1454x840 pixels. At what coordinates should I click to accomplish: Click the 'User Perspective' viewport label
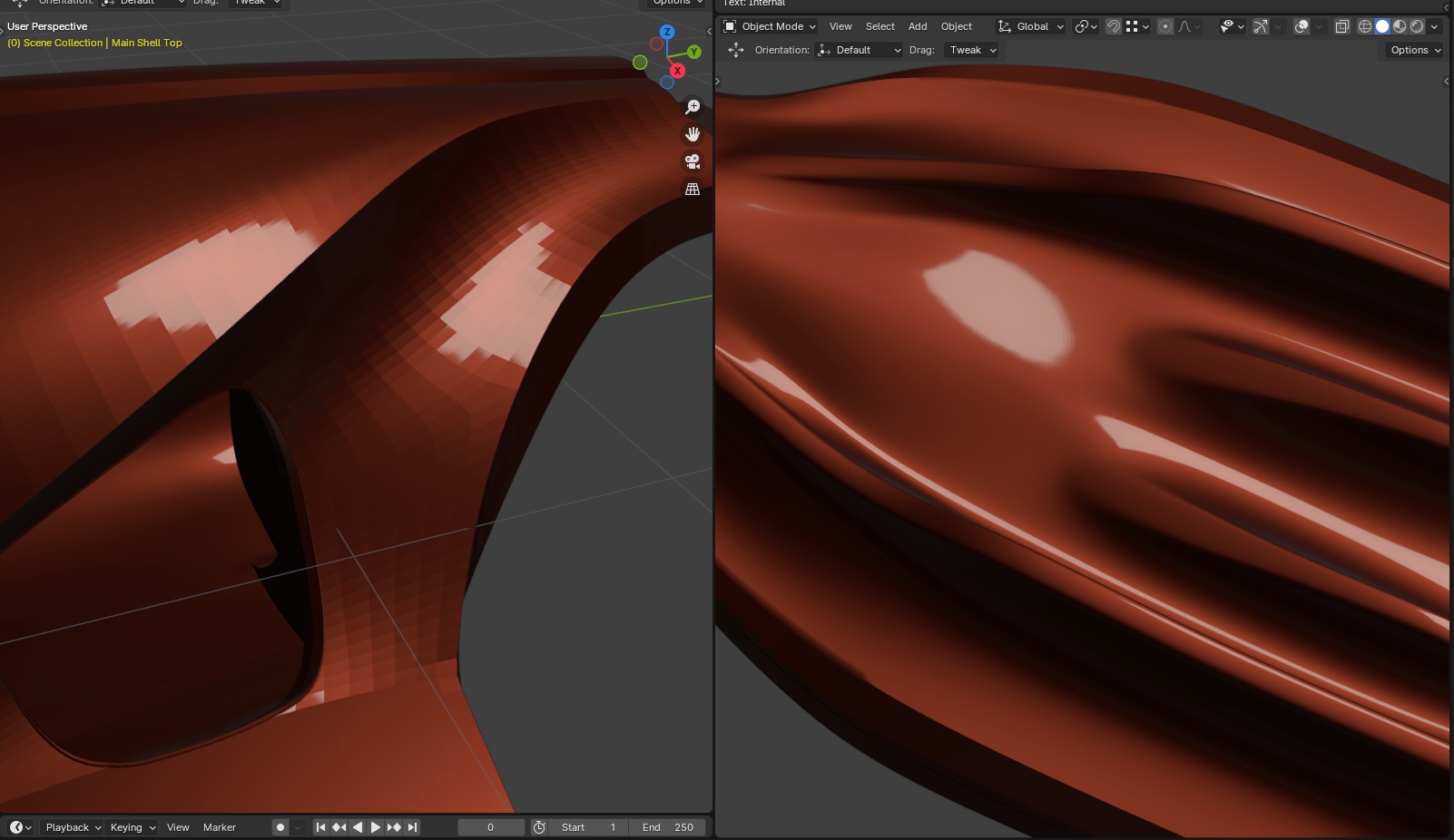[x=47, y=26]
